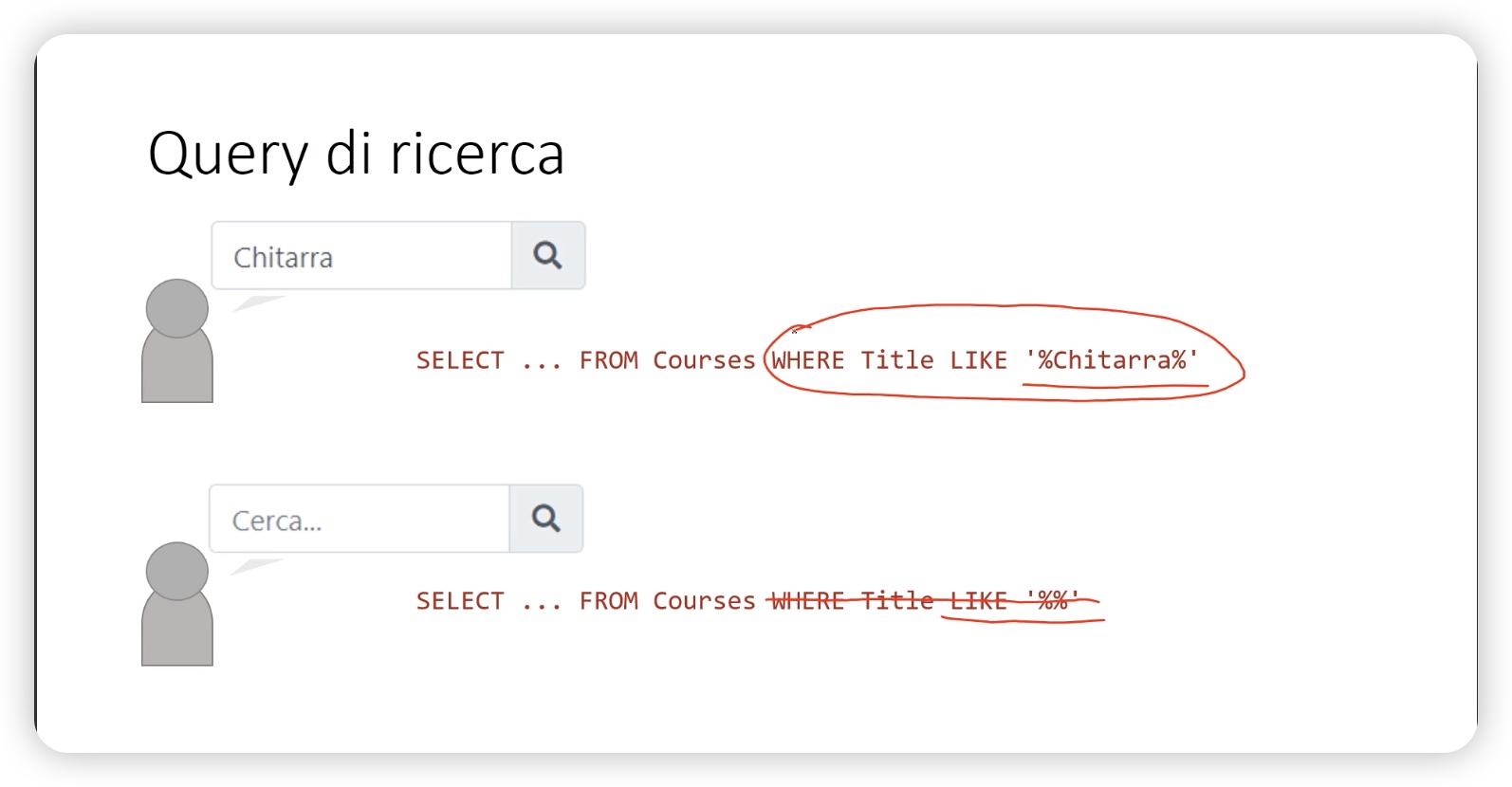Click Courses in the second query
The width and height of the screenshot is (1512, 787).
click(x=704, y=601)
